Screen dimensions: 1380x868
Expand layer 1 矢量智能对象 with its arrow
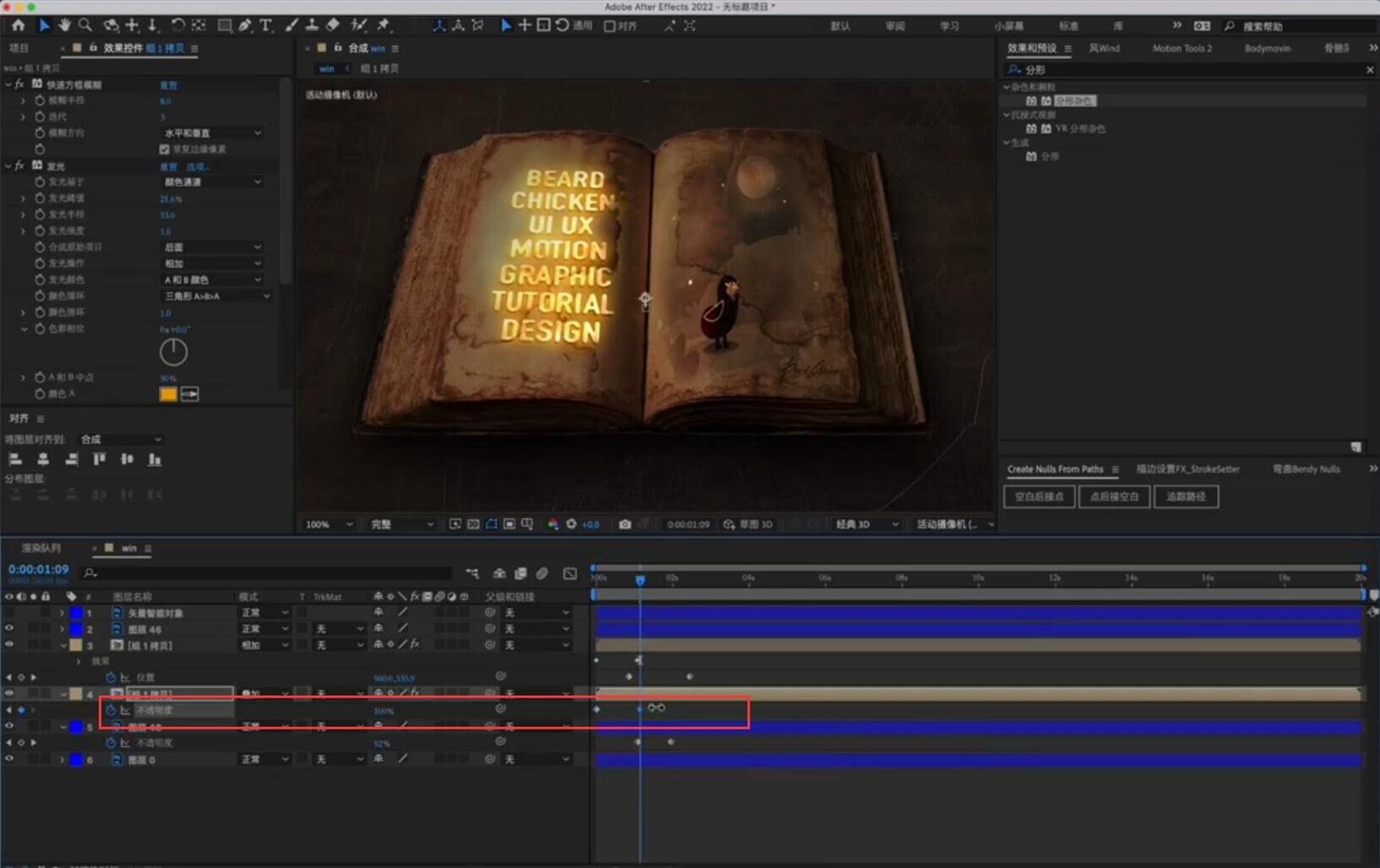62,613
